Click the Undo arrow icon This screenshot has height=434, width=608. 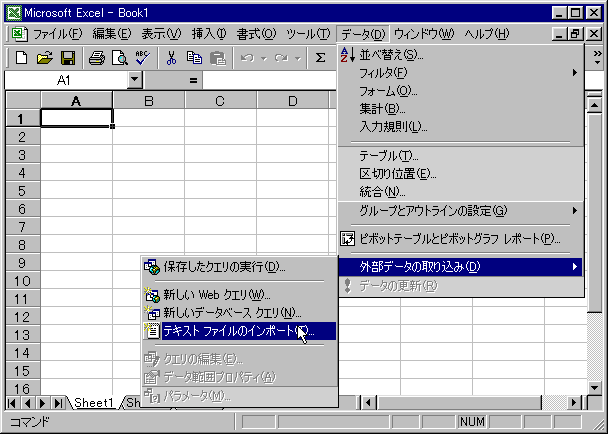point(247,58)
